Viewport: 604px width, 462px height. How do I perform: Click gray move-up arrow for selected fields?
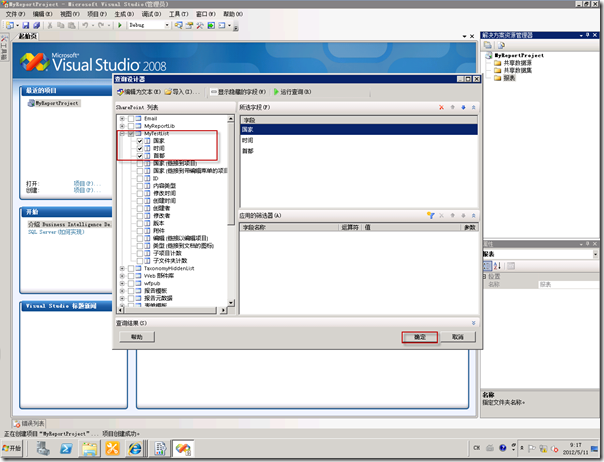coord(453,108)
